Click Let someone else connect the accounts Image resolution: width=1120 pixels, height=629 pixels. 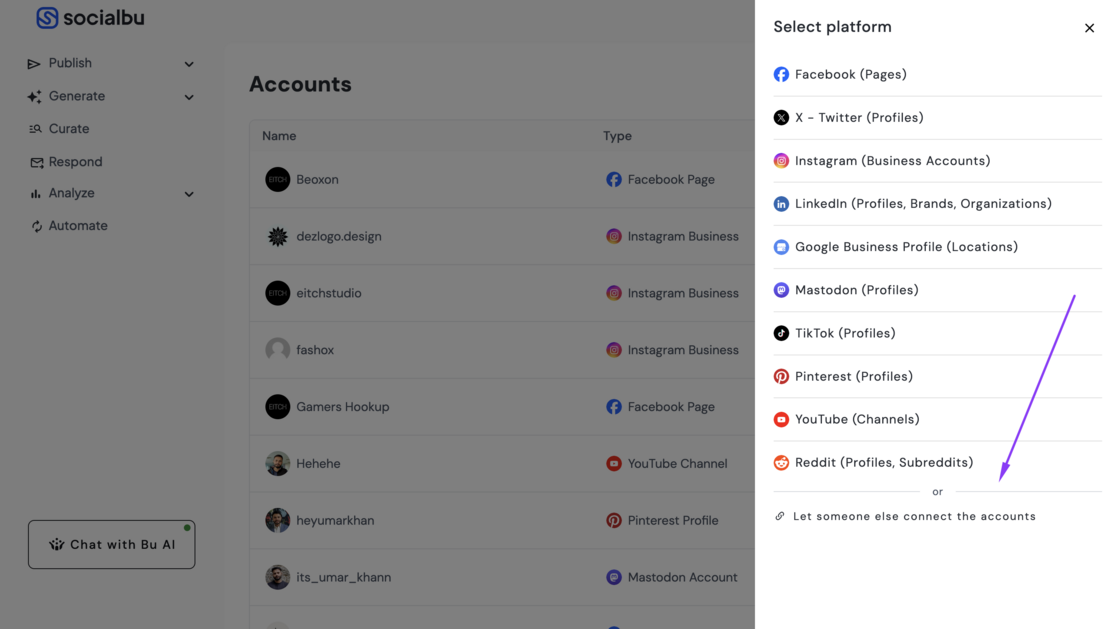click(x=914, y=517)
